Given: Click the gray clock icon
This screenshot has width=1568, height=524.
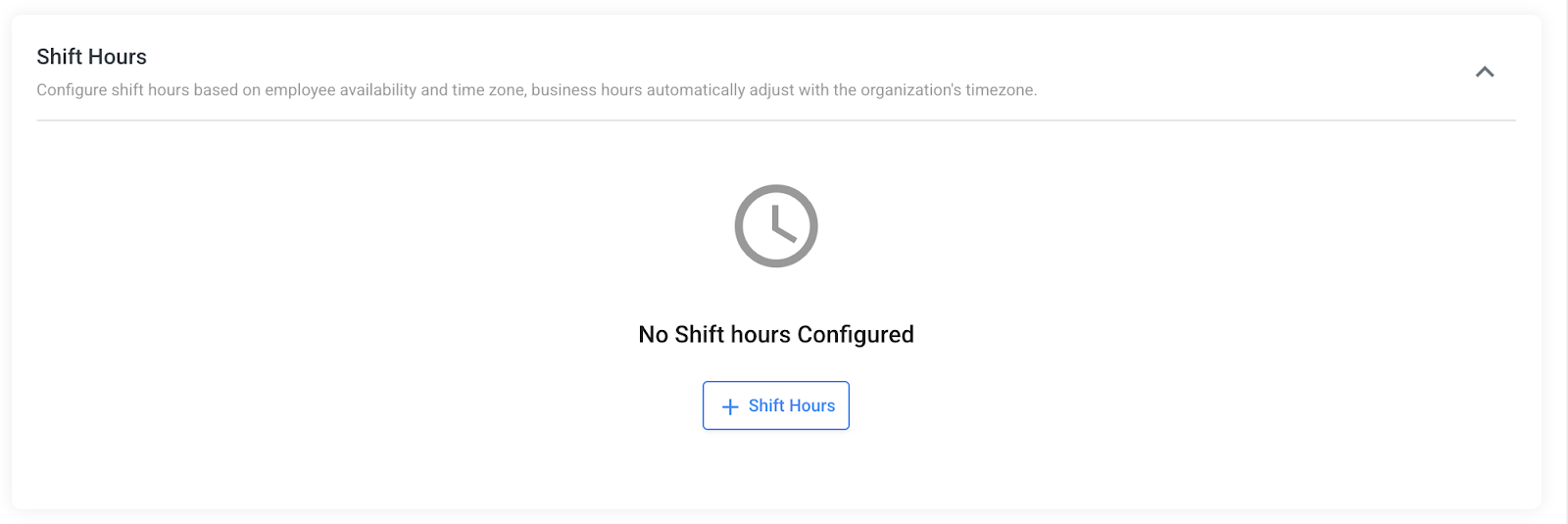Looking at the screenshot, I should click(776, 225).
